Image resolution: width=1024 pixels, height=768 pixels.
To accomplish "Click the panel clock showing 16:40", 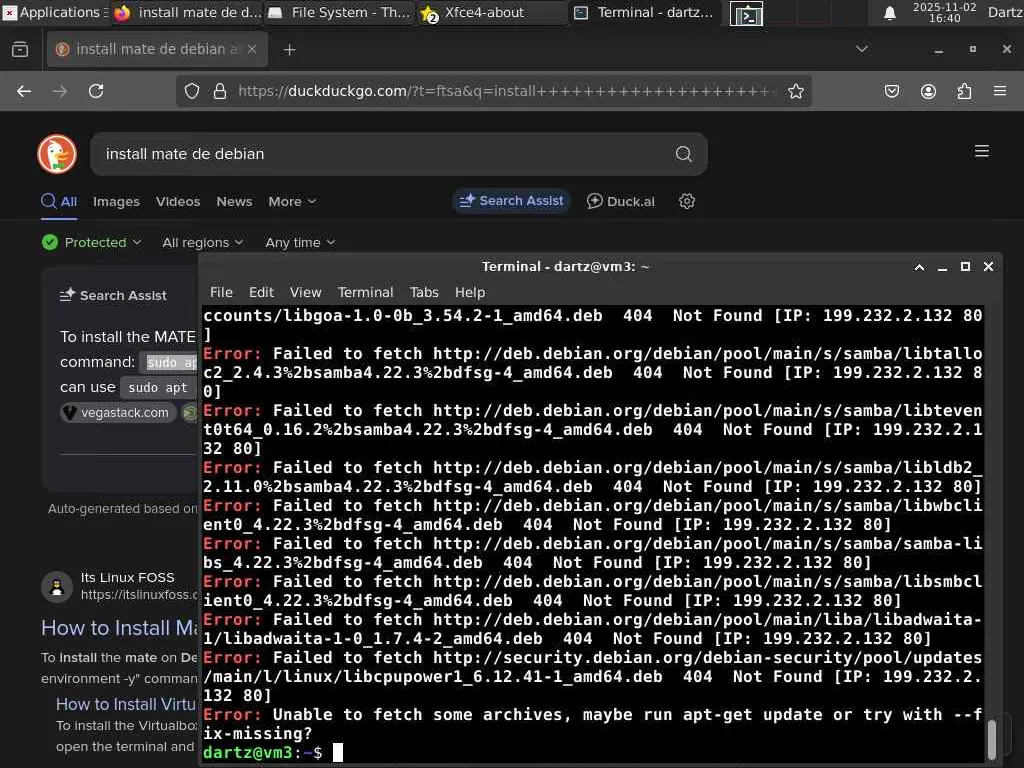I will 944,12.
